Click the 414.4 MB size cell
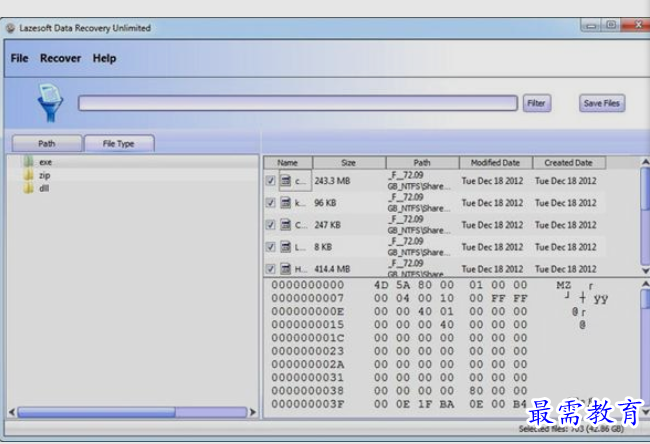This screenshot has height=444, width=650. tap(332, 269)
